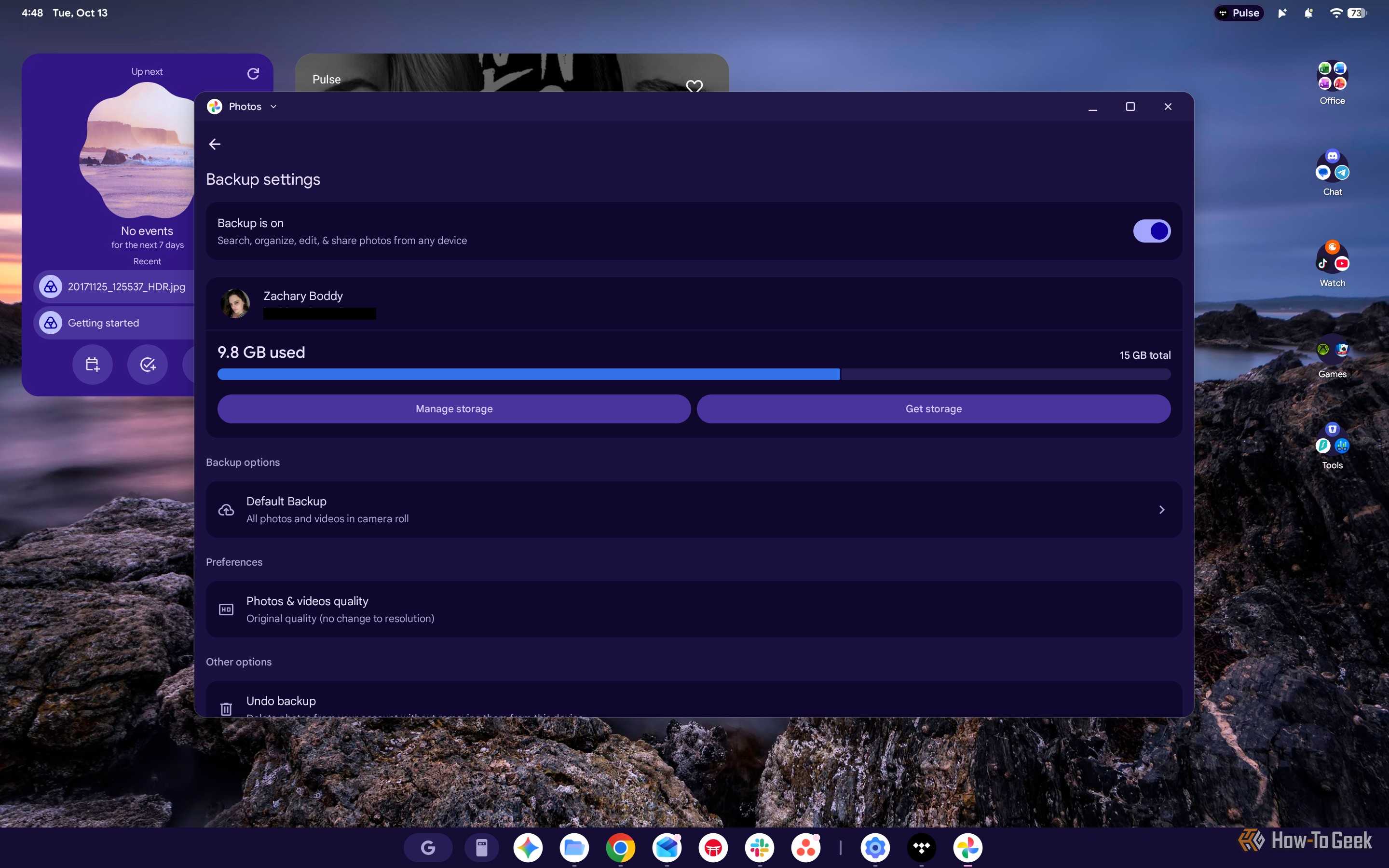
Task: Open the Photos window title dropdown
Action: [x=273, y=106]
